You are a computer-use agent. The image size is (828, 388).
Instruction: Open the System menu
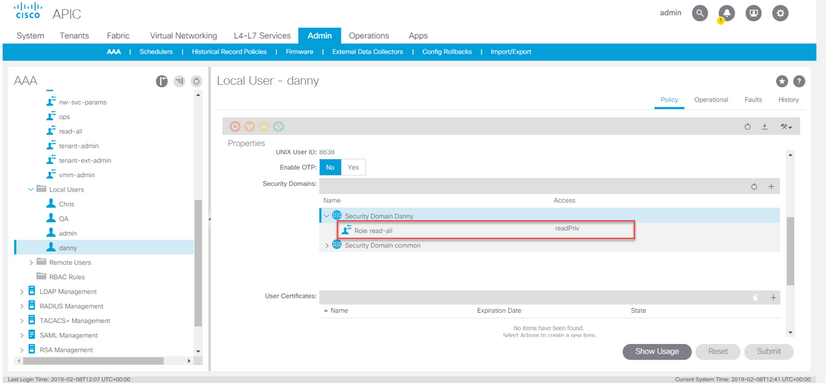(31, 36)
